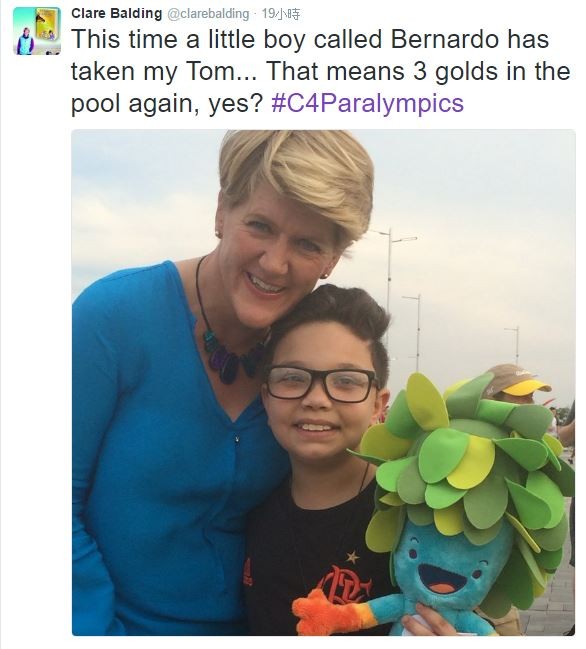Click the boy's black glasses in the photo

[321, 385]
